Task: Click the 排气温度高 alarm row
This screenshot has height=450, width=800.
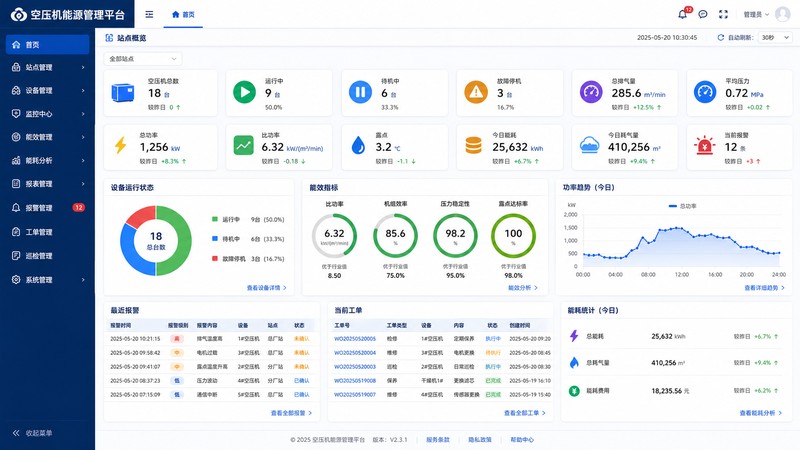Action: (211, 339)
